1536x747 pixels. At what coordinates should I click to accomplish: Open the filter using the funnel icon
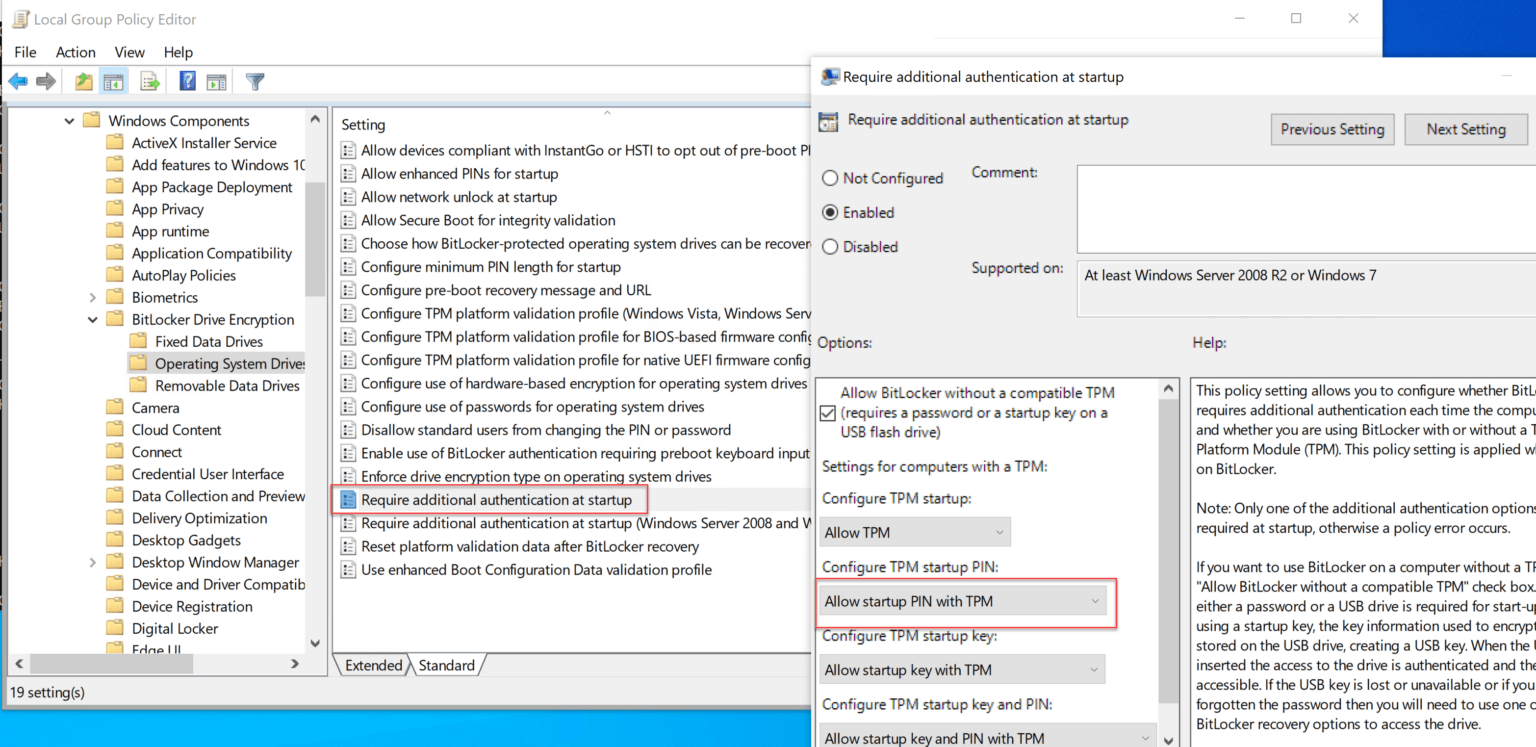[254, 81]
